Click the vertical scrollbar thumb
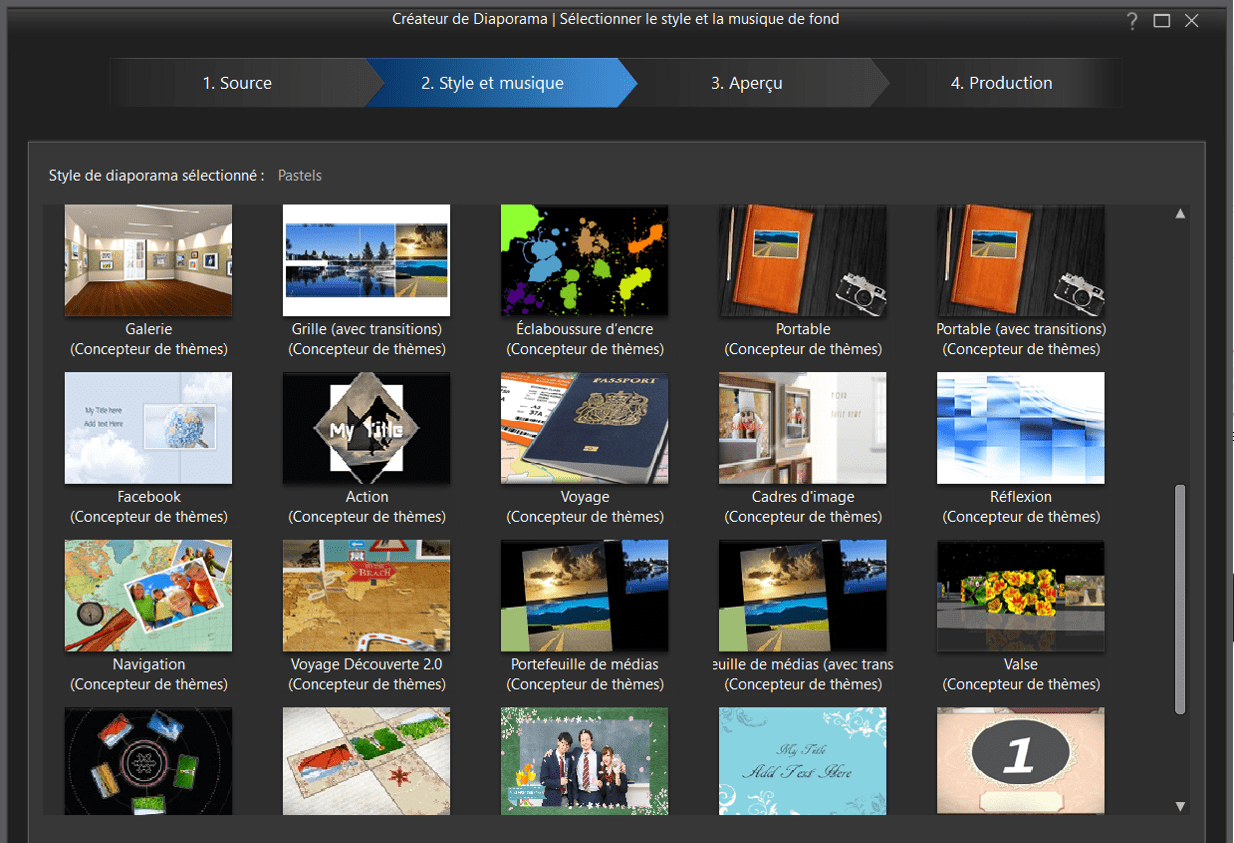Viewport: 1234px width, 843px height. (1180, 599)
